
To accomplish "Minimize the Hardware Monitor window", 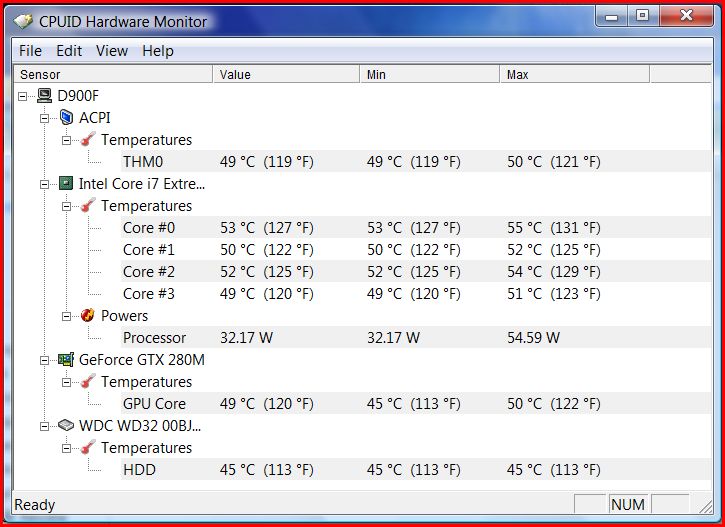I will (612, 16).
